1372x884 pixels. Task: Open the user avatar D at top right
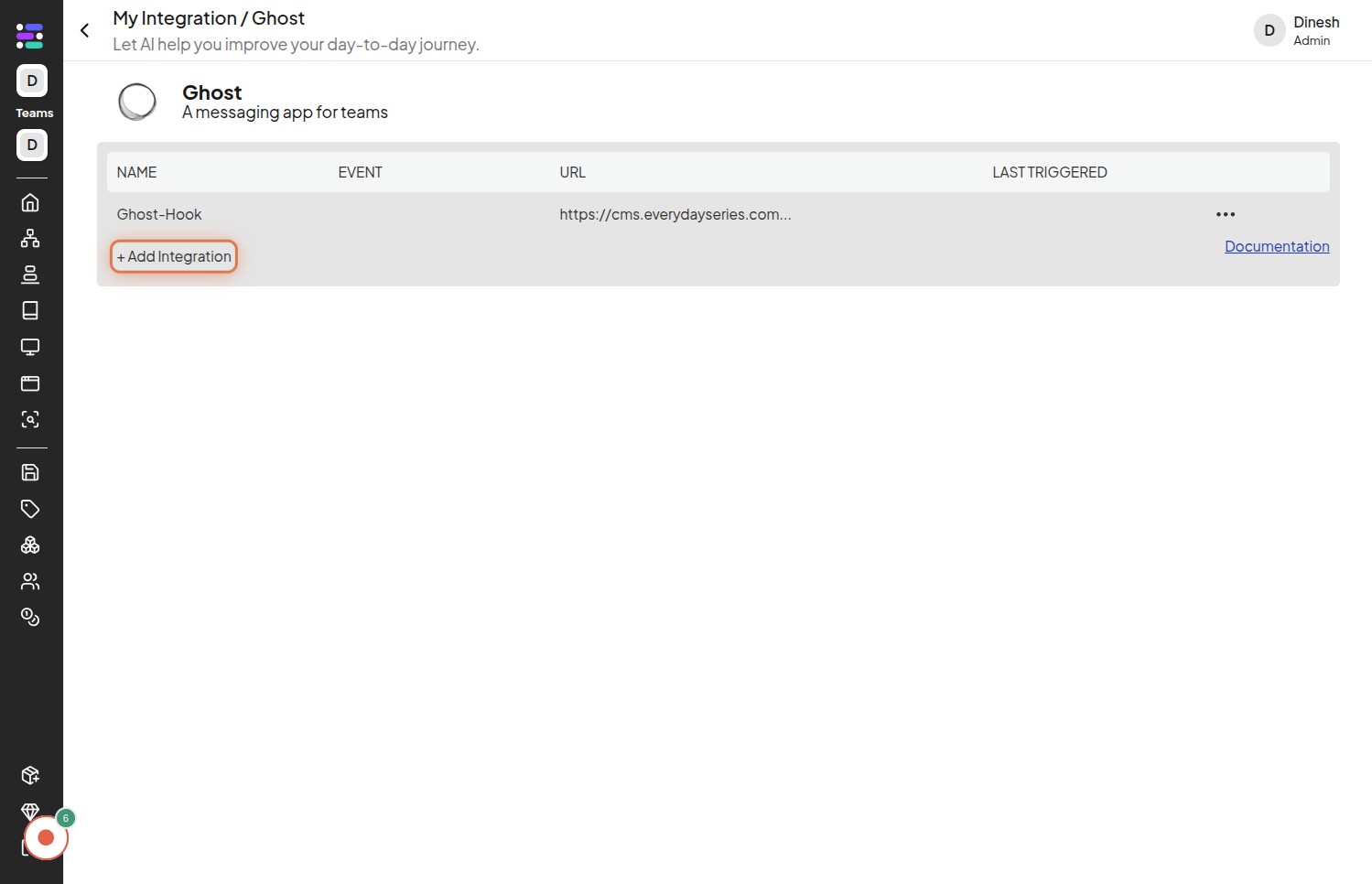coord(1269,30)
